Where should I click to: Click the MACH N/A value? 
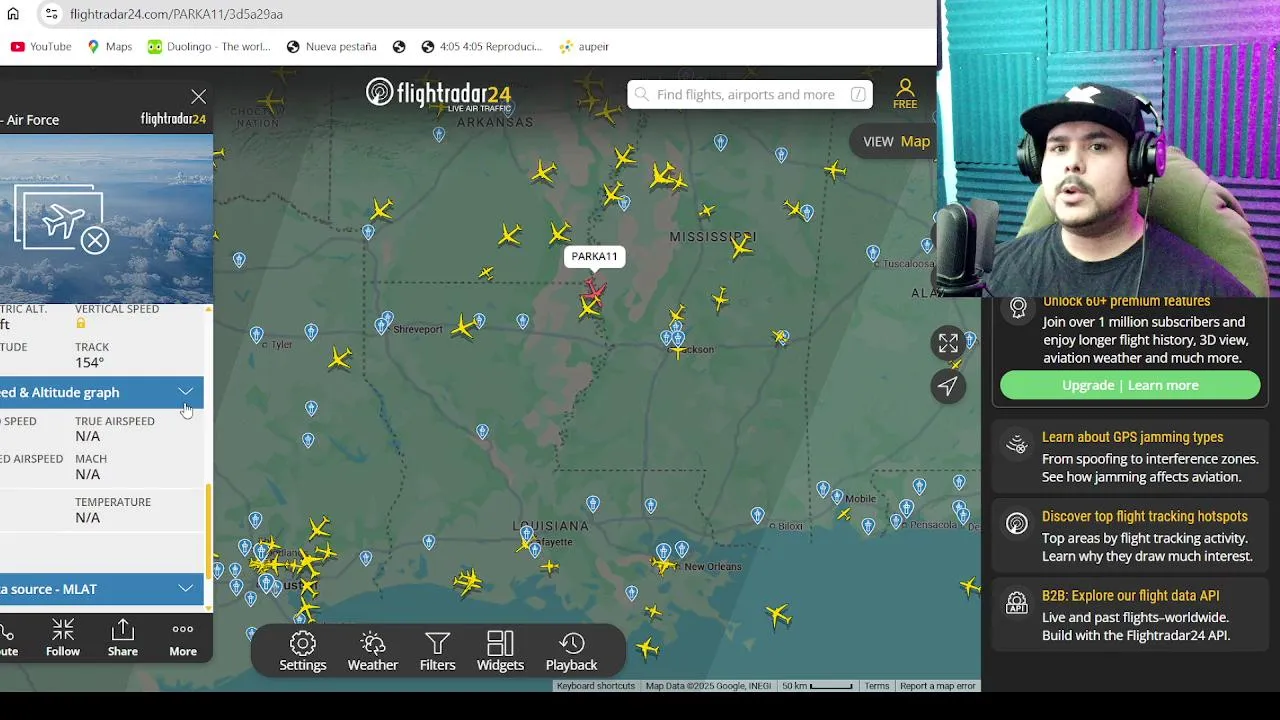(88, 474)
